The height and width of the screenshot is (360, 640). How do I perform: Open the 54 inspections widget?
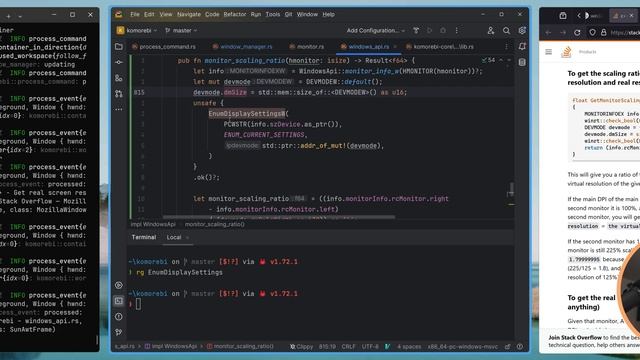[x=488, y=60]
